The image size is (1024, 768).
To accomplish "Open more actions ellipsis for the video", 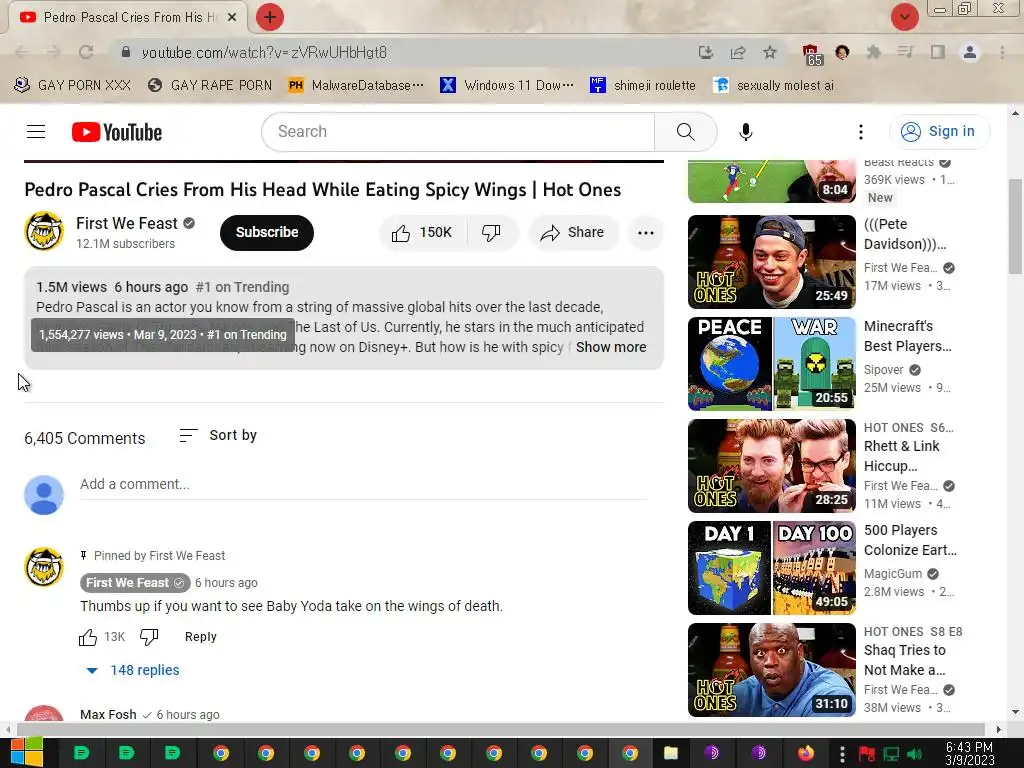I will (x=645, y=232).
